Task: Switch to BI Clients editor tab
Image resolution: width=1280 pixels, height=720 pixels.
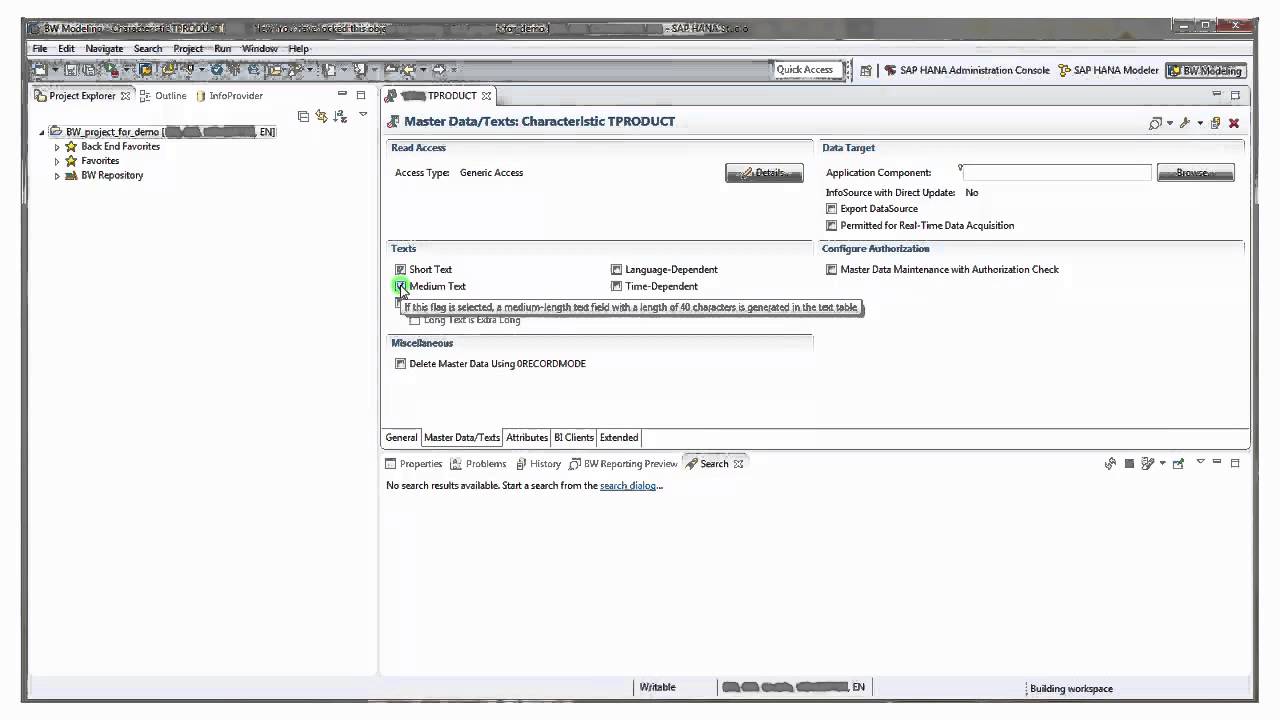Action: (x=574, y=438)
